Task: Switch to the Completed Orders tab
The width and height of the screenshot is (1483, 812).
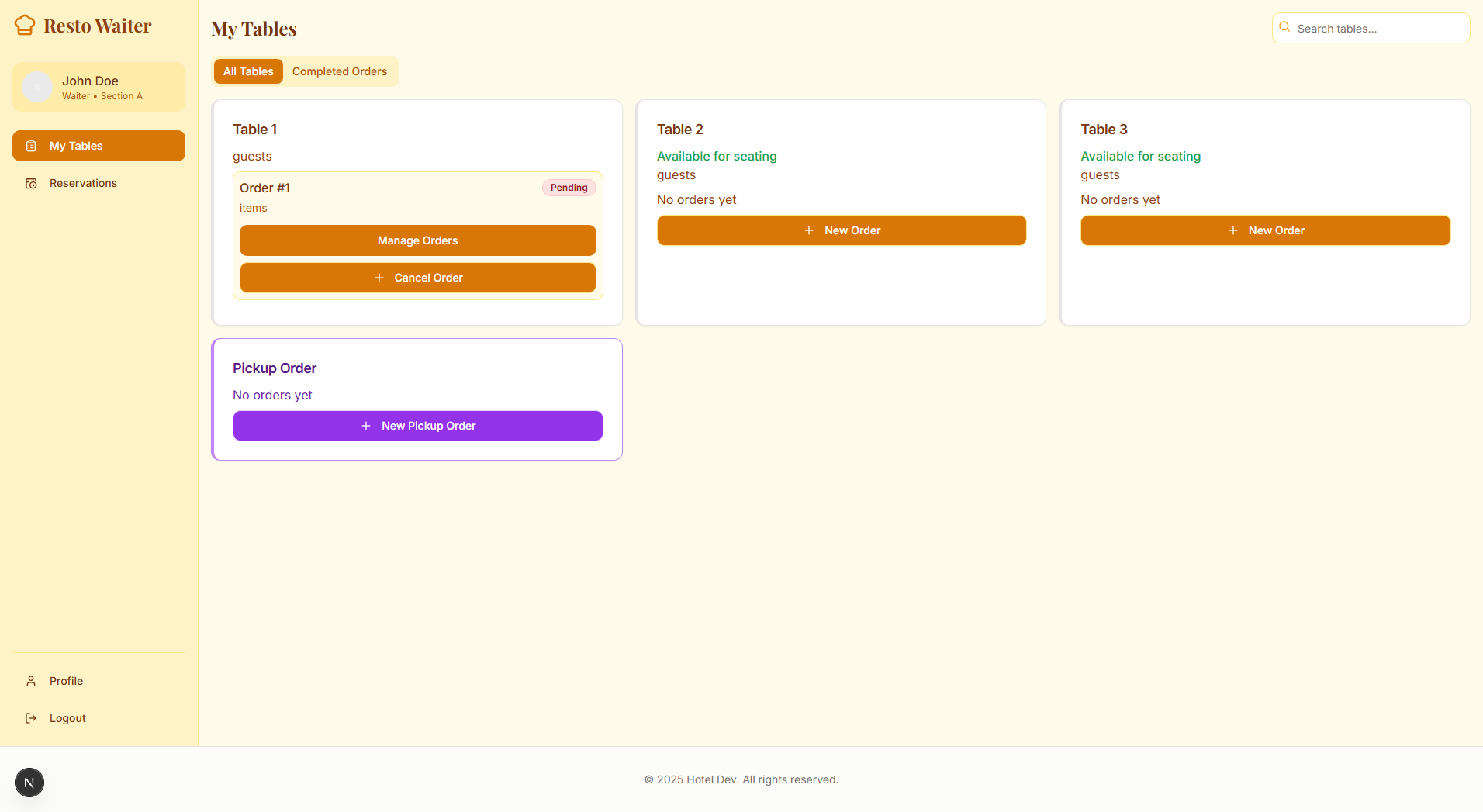Action: [340, 71]
